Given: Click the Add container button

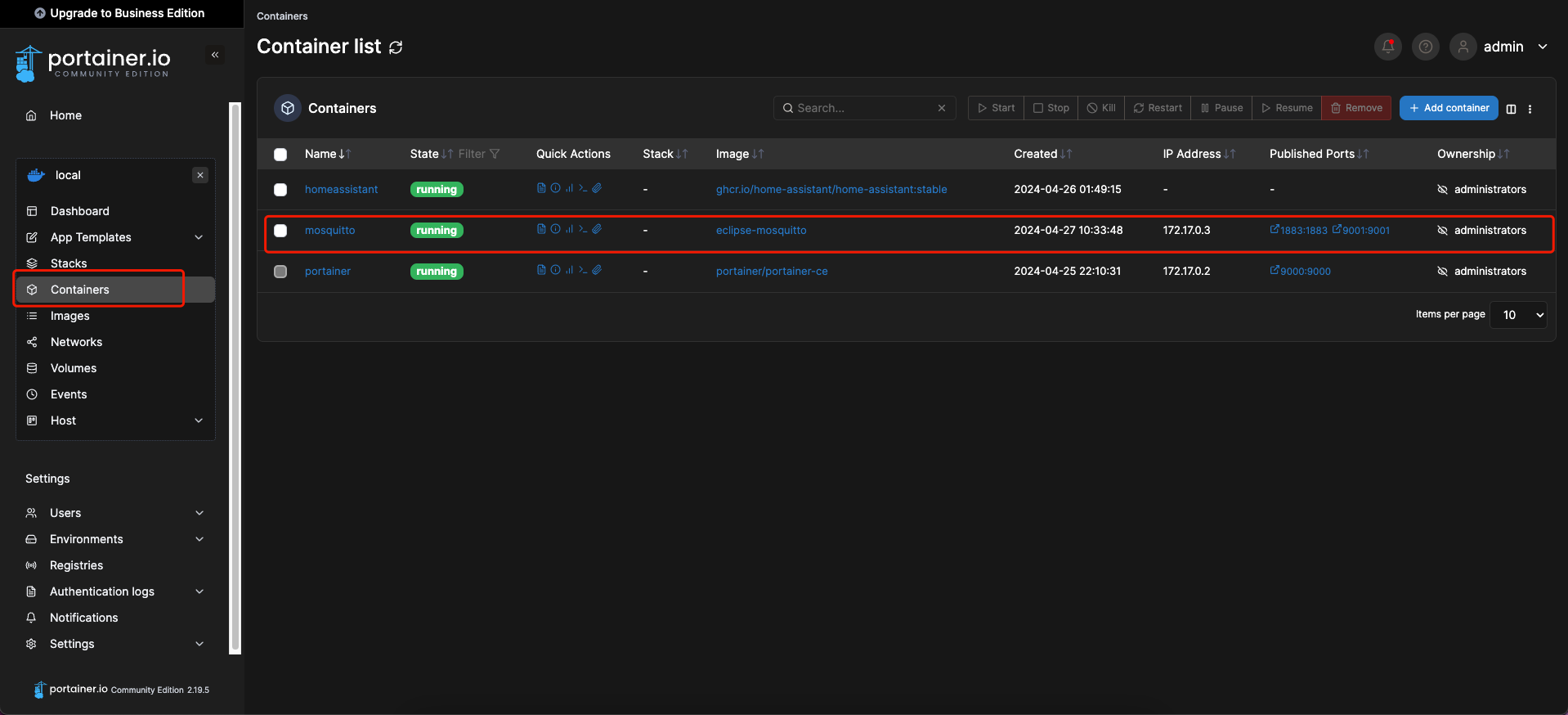Looking at the screenshot, I should 1449,108.
